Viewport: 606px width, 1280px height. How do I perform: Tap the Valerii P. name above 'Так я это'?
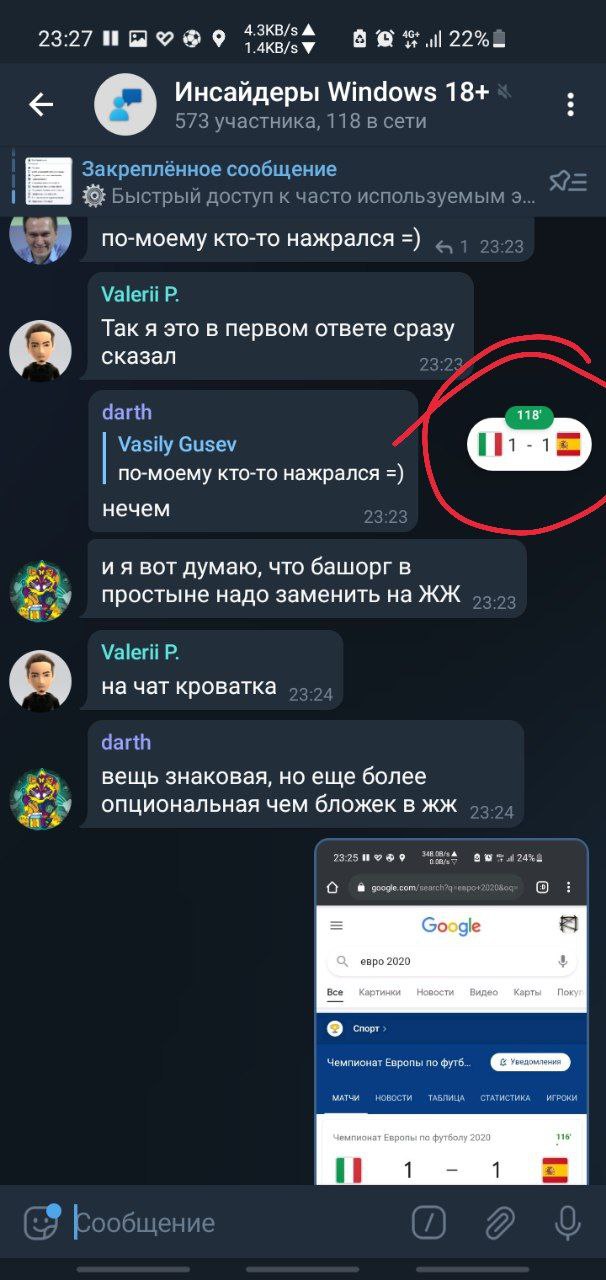[140, 294]
